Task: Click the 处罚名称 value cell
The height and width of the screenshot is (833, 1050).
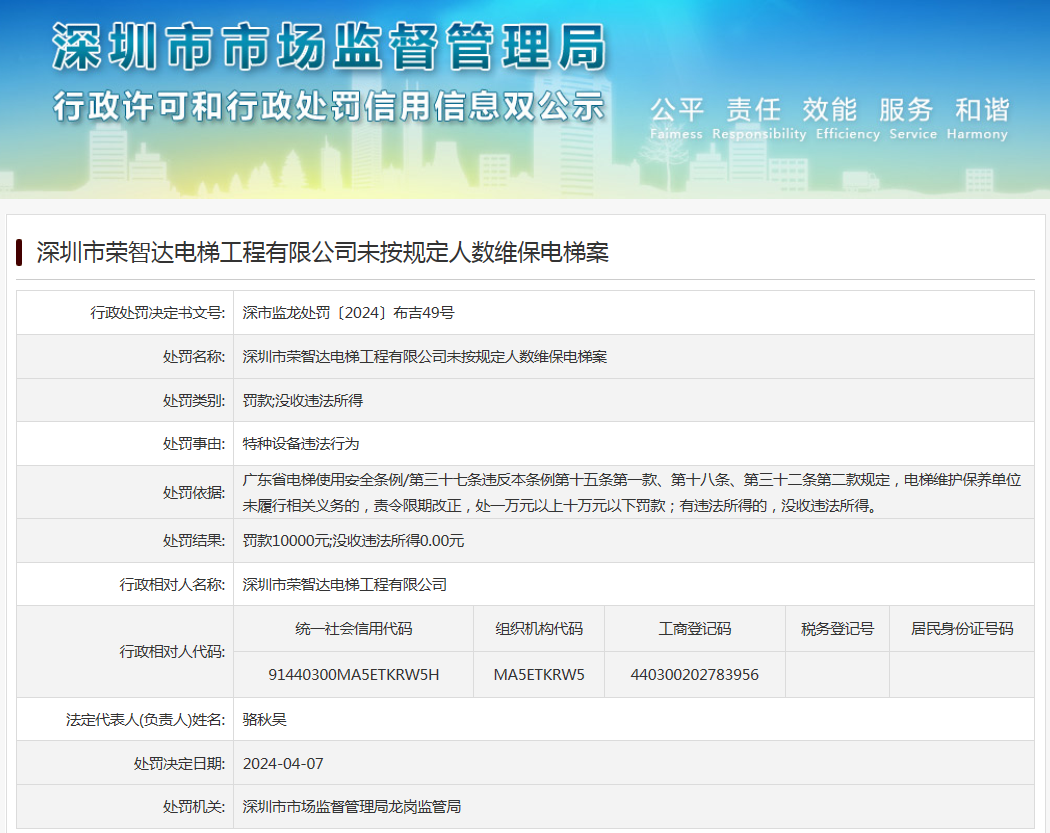Action: coord(424,357)
